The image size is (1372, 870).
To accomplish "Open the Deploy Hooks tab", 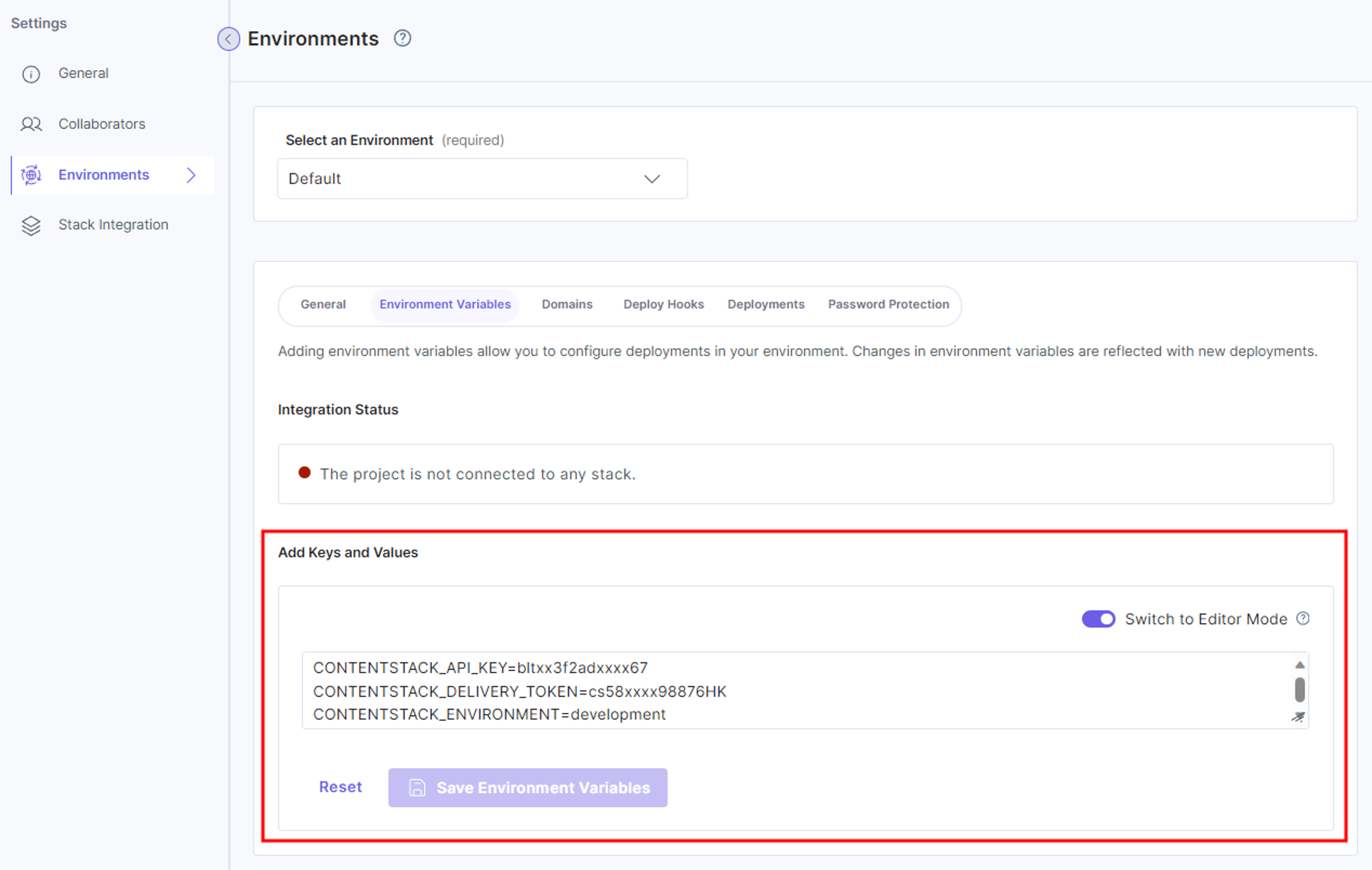I will click(x=663, y=305).
